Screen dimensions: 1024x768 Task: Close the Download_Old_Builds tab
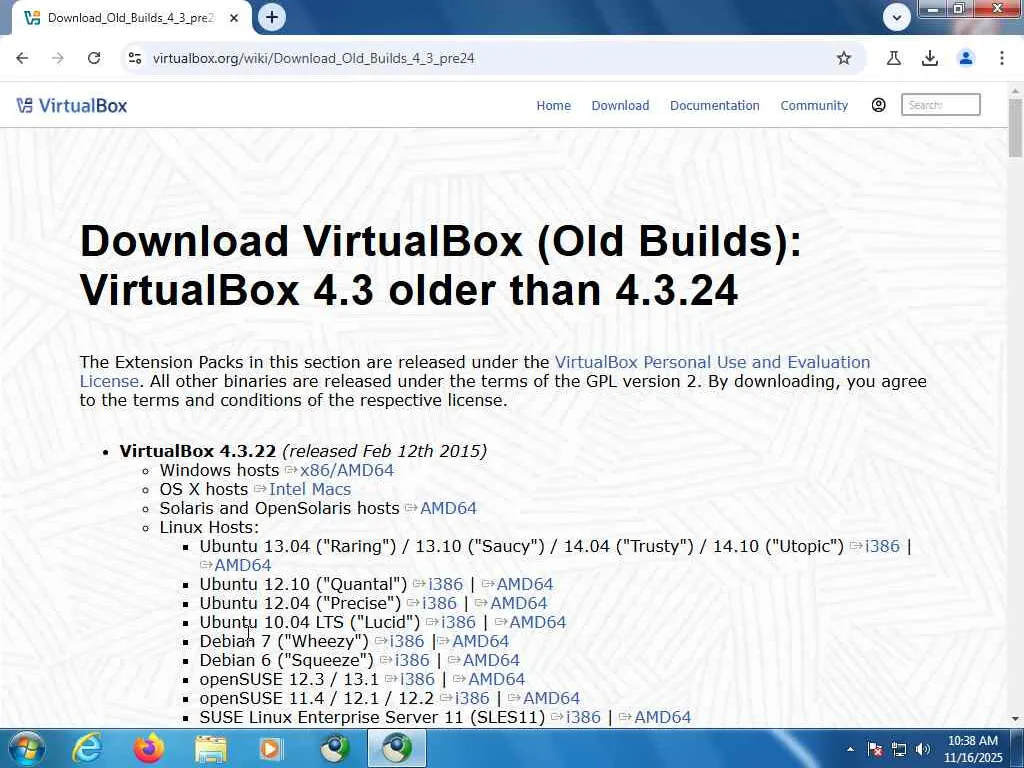(234, 18)
